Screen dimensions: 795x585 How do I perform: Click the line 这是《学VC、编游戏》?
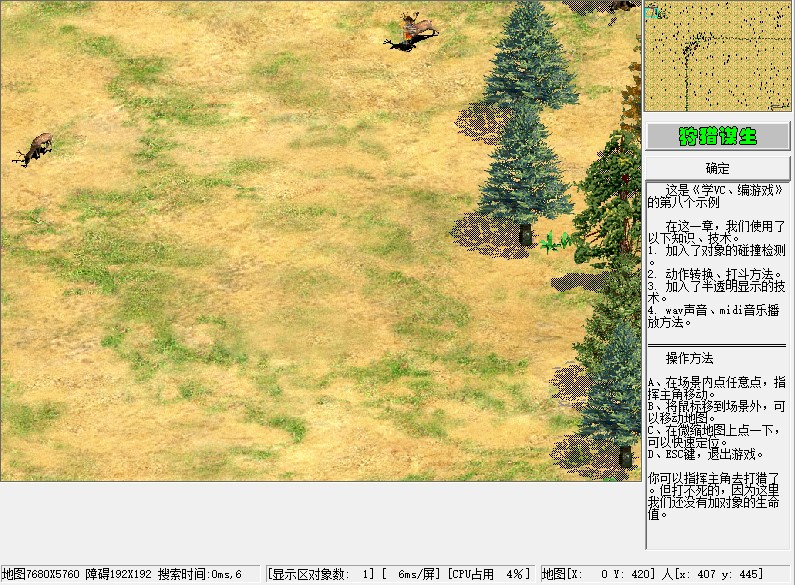tap(724, 190)
